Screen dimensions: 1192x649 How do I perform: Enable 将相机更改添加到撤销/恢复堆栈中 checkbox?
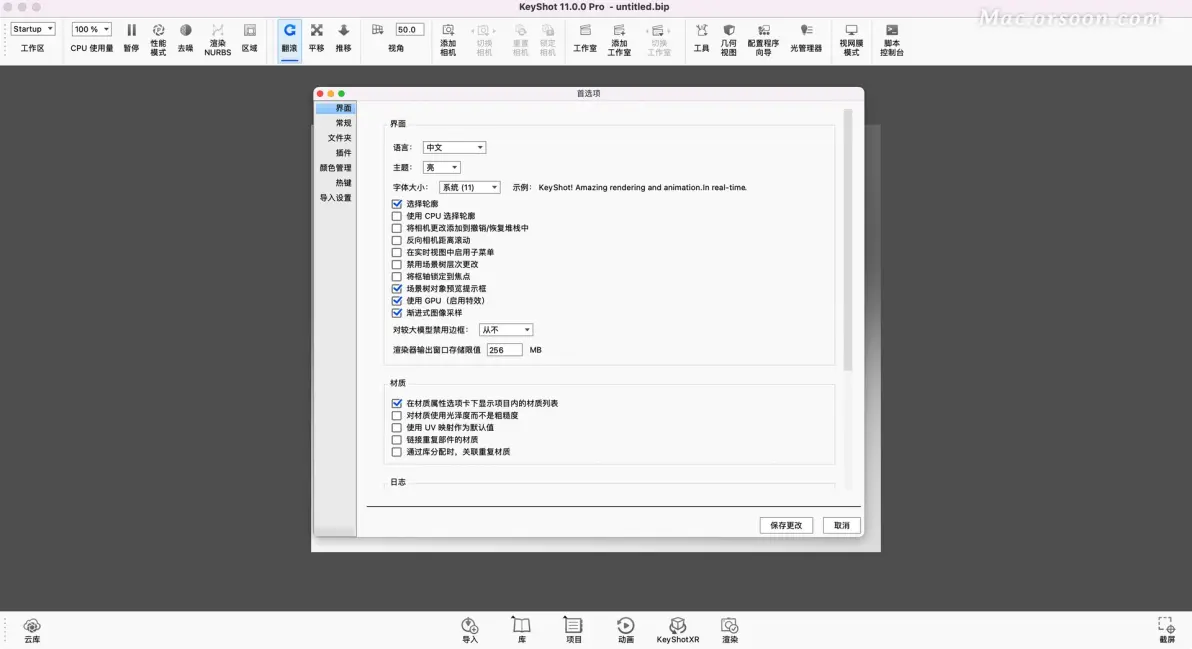coord(397,228)
